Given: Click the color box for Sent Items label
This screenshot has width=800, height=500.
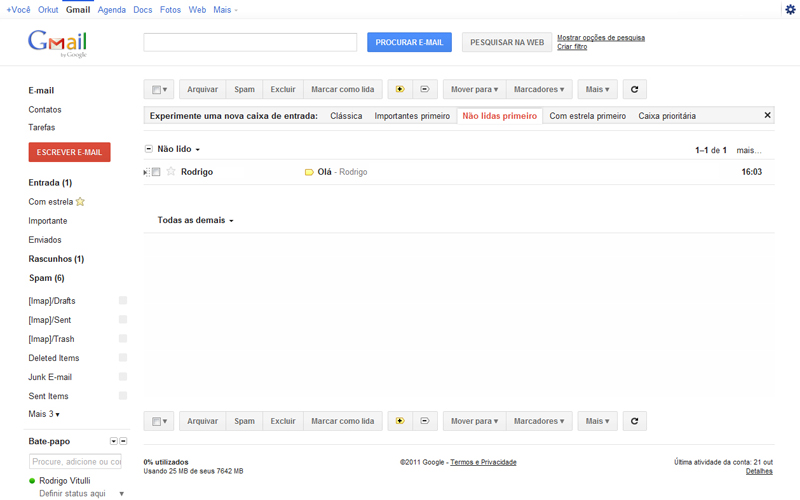Looking at the screenshot, I should 123,396.
